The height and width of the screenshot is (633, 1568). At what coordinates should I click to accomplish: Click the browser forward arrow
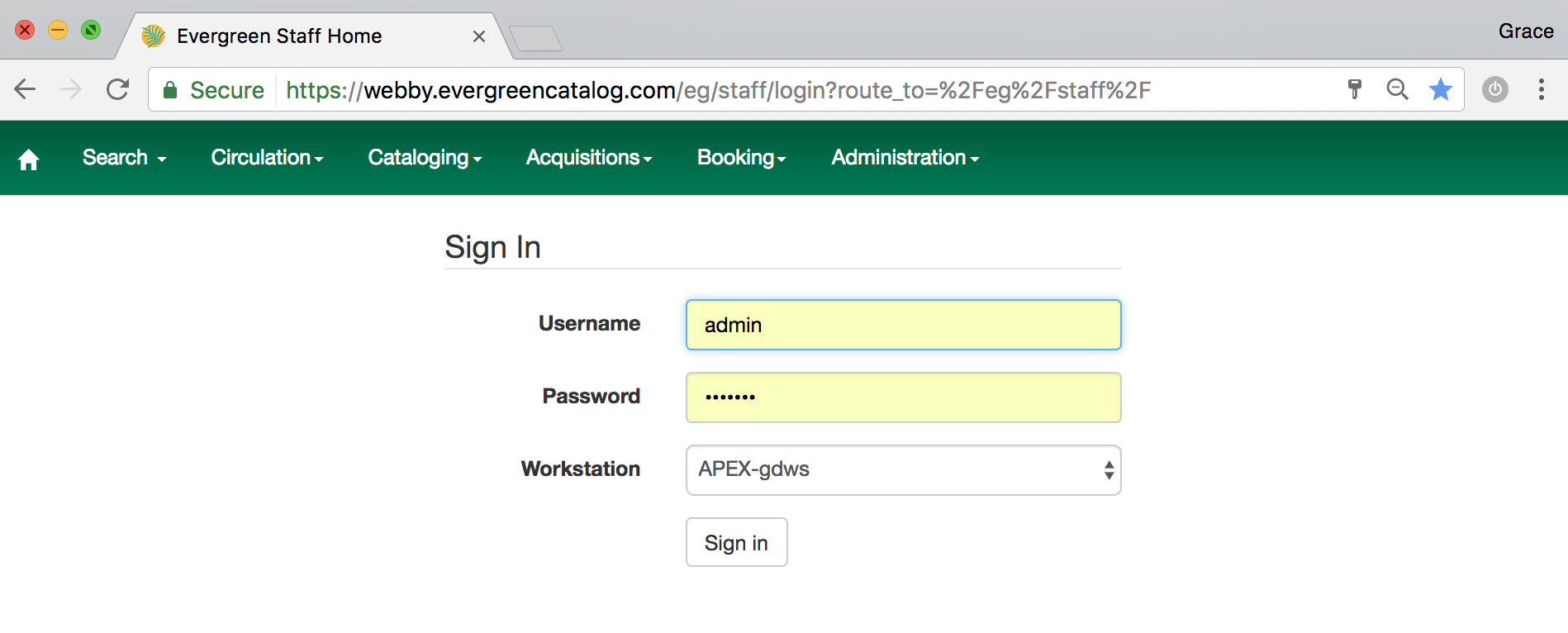(x=71, y=89)
